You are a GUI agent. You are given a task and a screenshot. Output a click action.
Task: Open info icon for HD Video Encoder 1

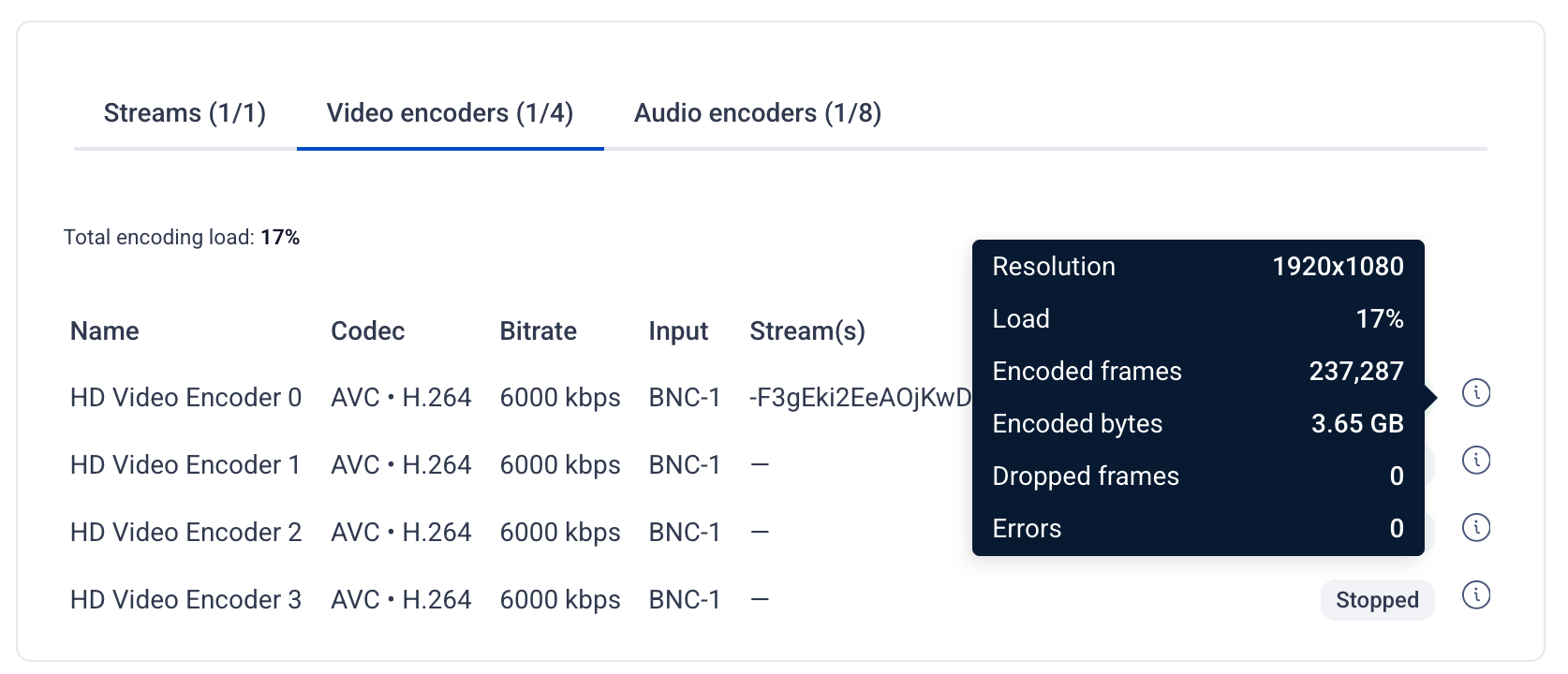pos(1476,461)
